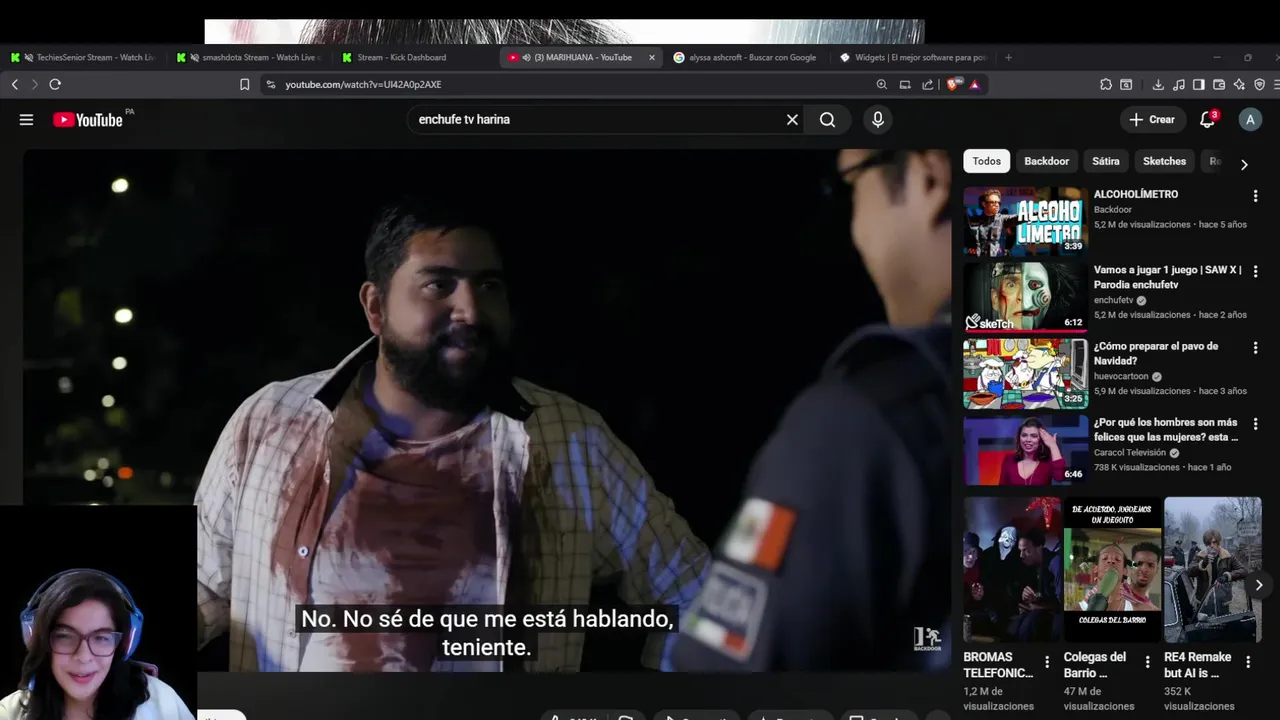Open the Leo AI sparkle icon
Screen dimensions: 1280x720
coord(1239,85)
